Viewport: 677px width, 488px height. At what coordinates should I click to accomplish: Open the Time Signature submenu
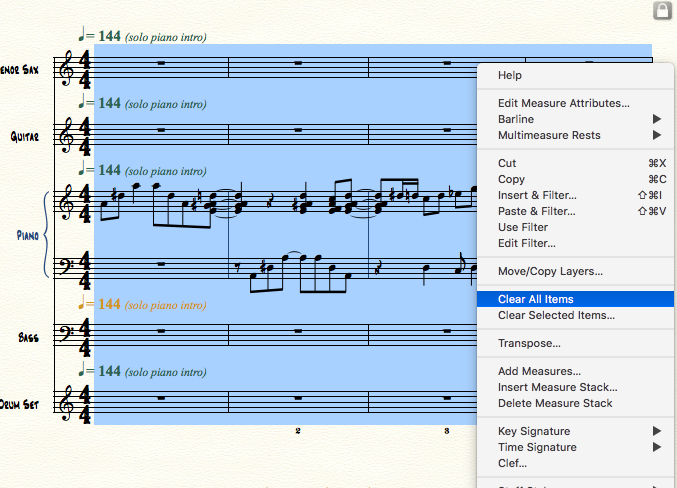point(577,447)
